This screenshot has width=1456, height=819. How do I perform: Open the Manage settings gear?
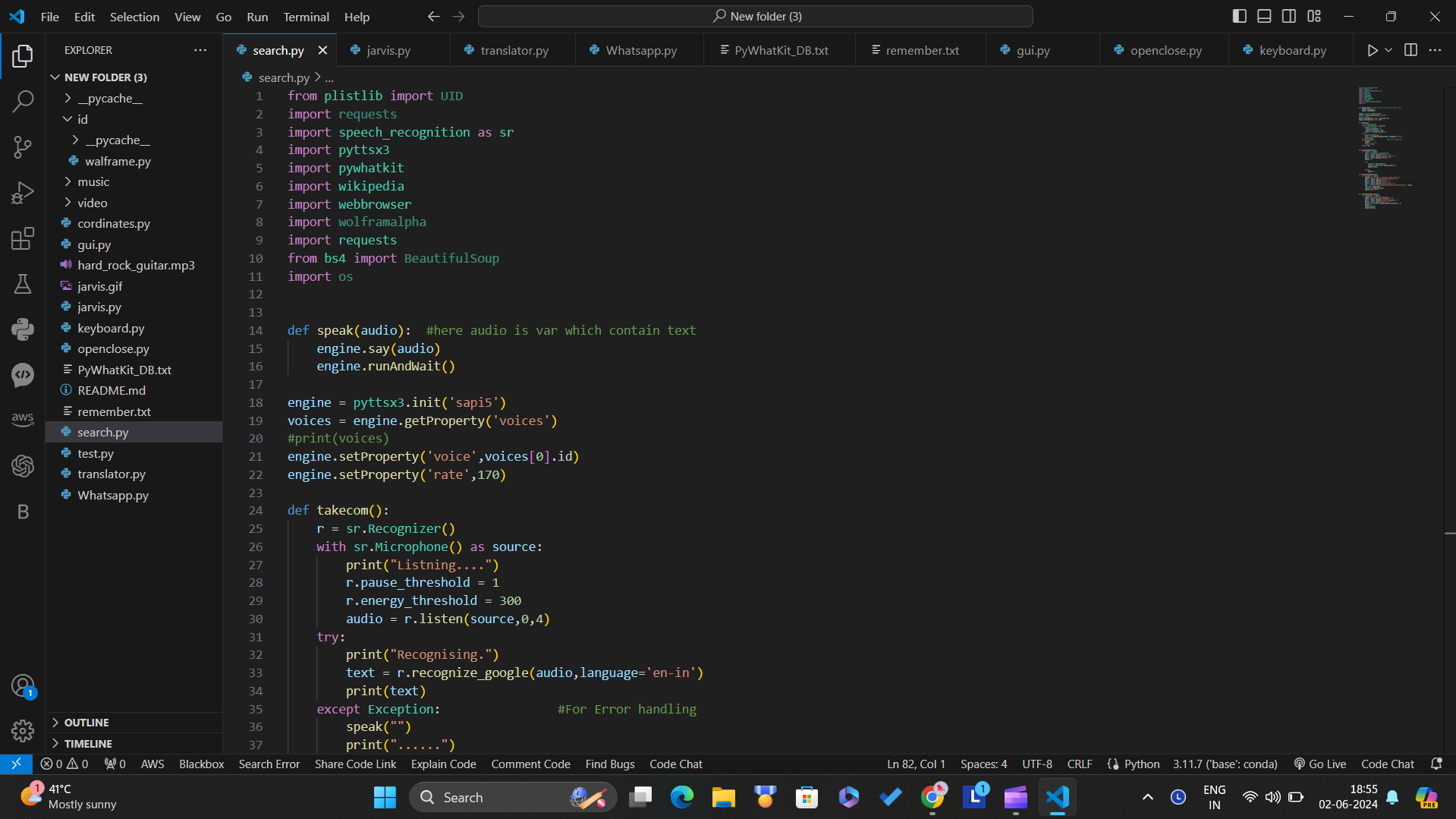pyautogui.click(x=23, y=731)
